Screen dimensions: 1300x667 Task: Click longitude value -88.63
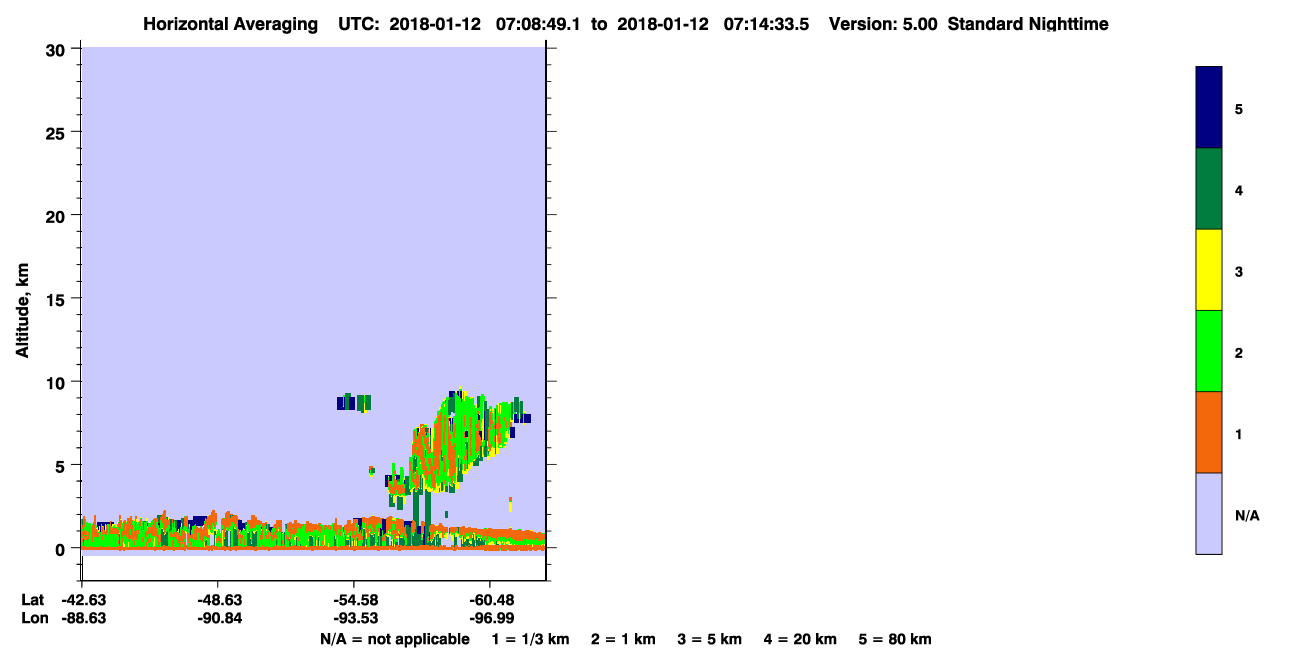coord(82,618)
